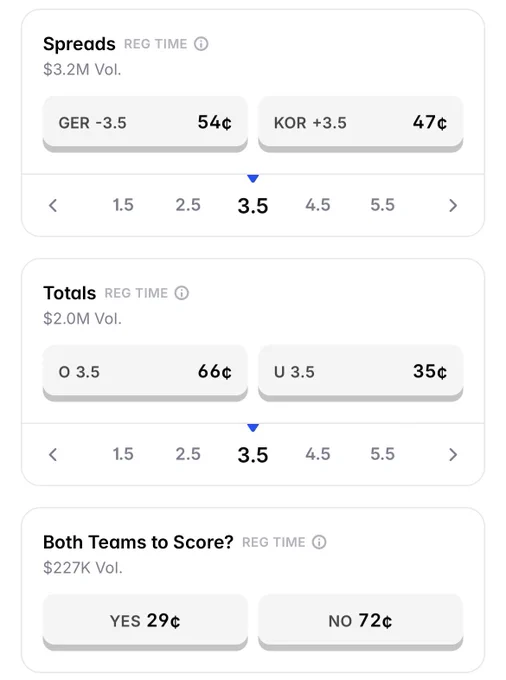Set totals line to 2.5
Screen dimensions: 506x680
point(188,454)
